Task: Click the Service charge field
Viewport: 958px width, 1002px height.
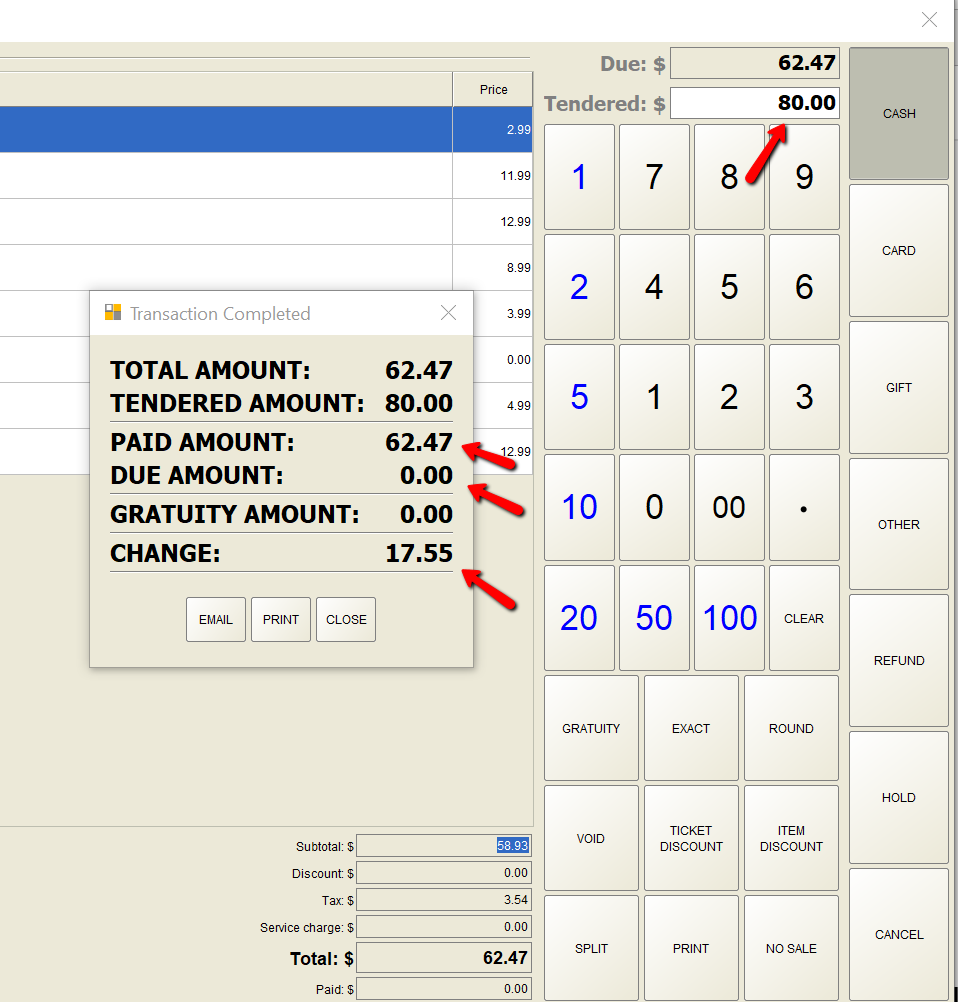Action: tap(444, 927)
